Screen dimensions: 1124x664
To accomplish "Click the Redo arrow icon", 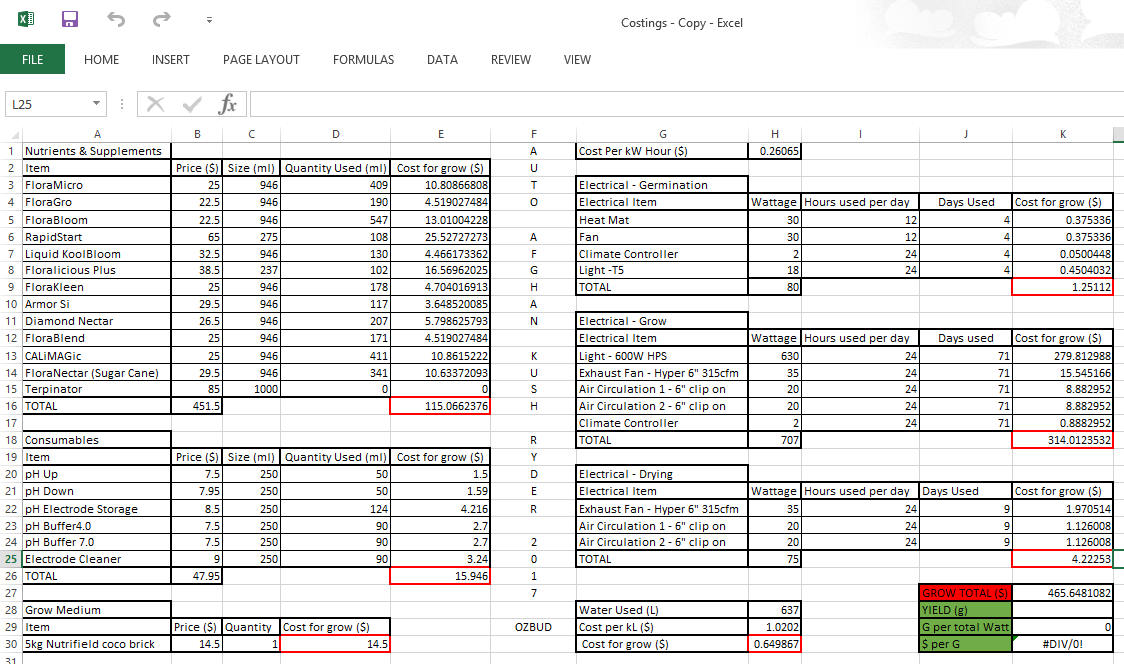I will coord(162,19).
